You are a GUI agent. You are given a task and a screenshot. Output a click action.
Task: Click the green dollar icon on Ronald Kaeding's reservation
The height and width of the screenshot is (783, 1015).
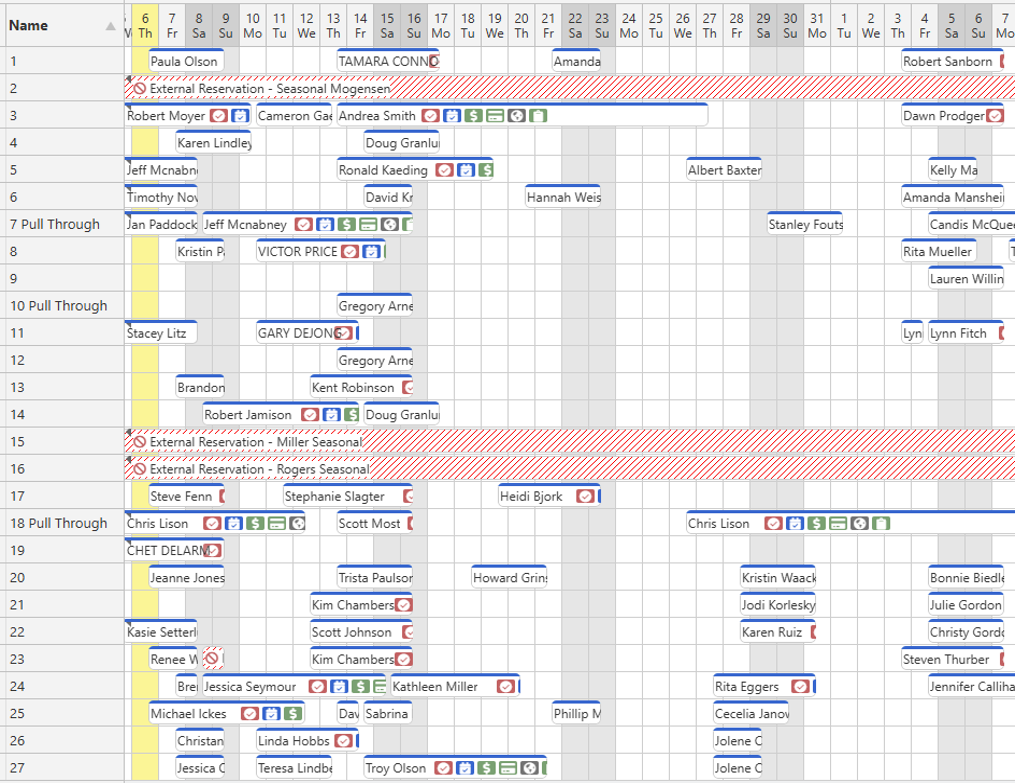[x=486, y=170]
